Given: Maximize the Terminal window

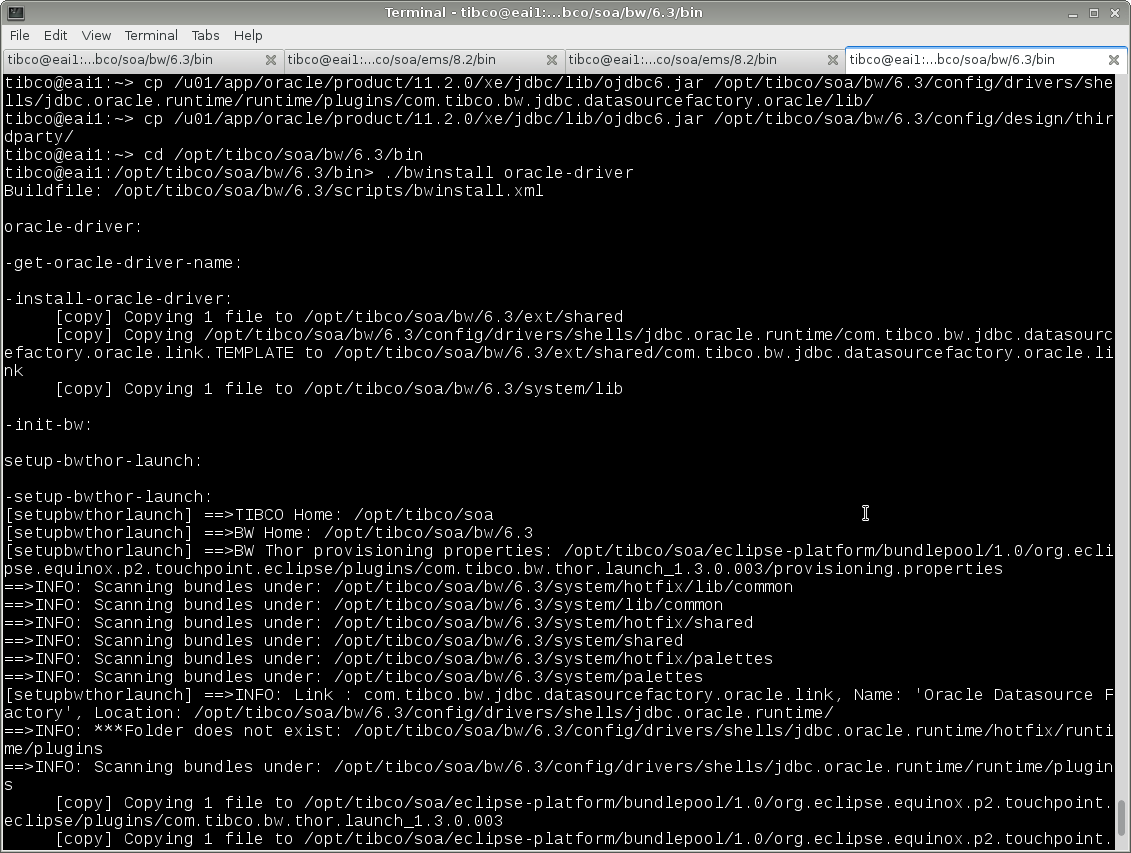Looking at the screenshot, I should coord(1096,12).
